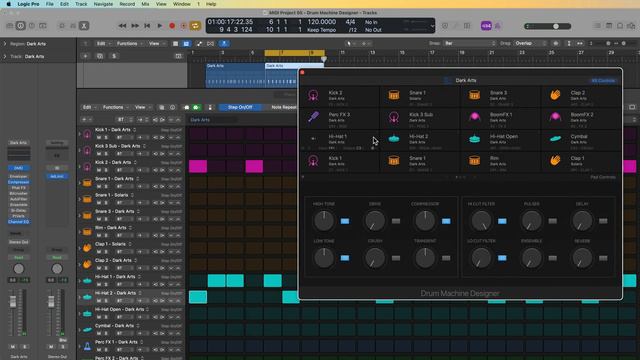
Task: Click Kick 2 row icon in Step Sequencer
Action: point(87,166)
